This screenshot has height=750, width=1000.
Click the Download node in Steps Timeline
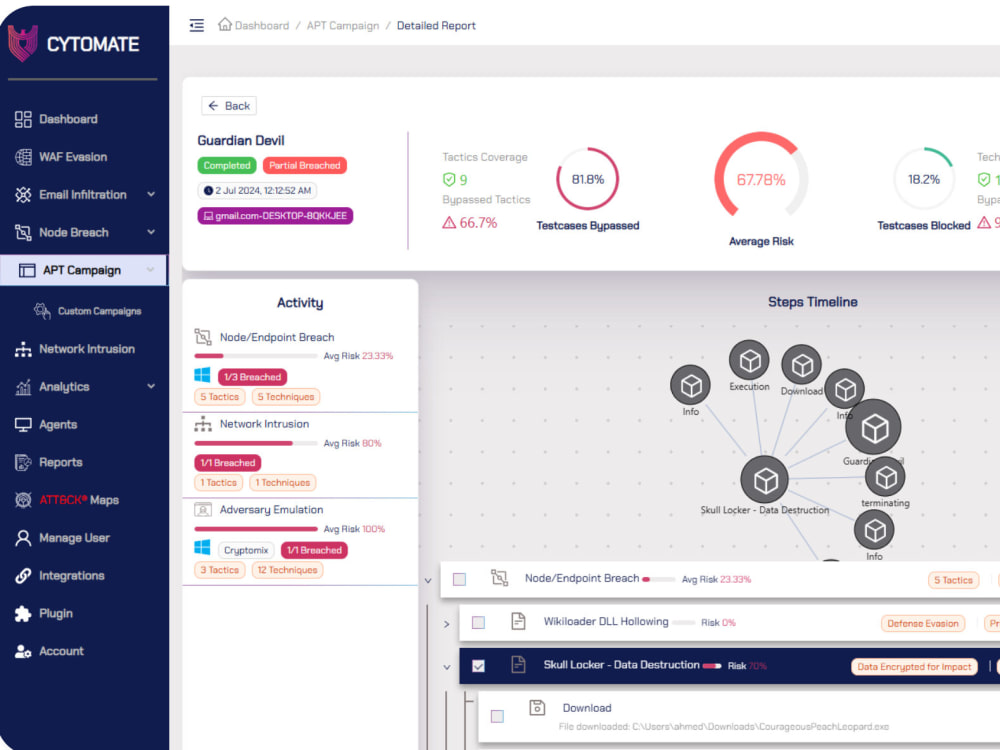pyautogui.click(x=802, y=365)
